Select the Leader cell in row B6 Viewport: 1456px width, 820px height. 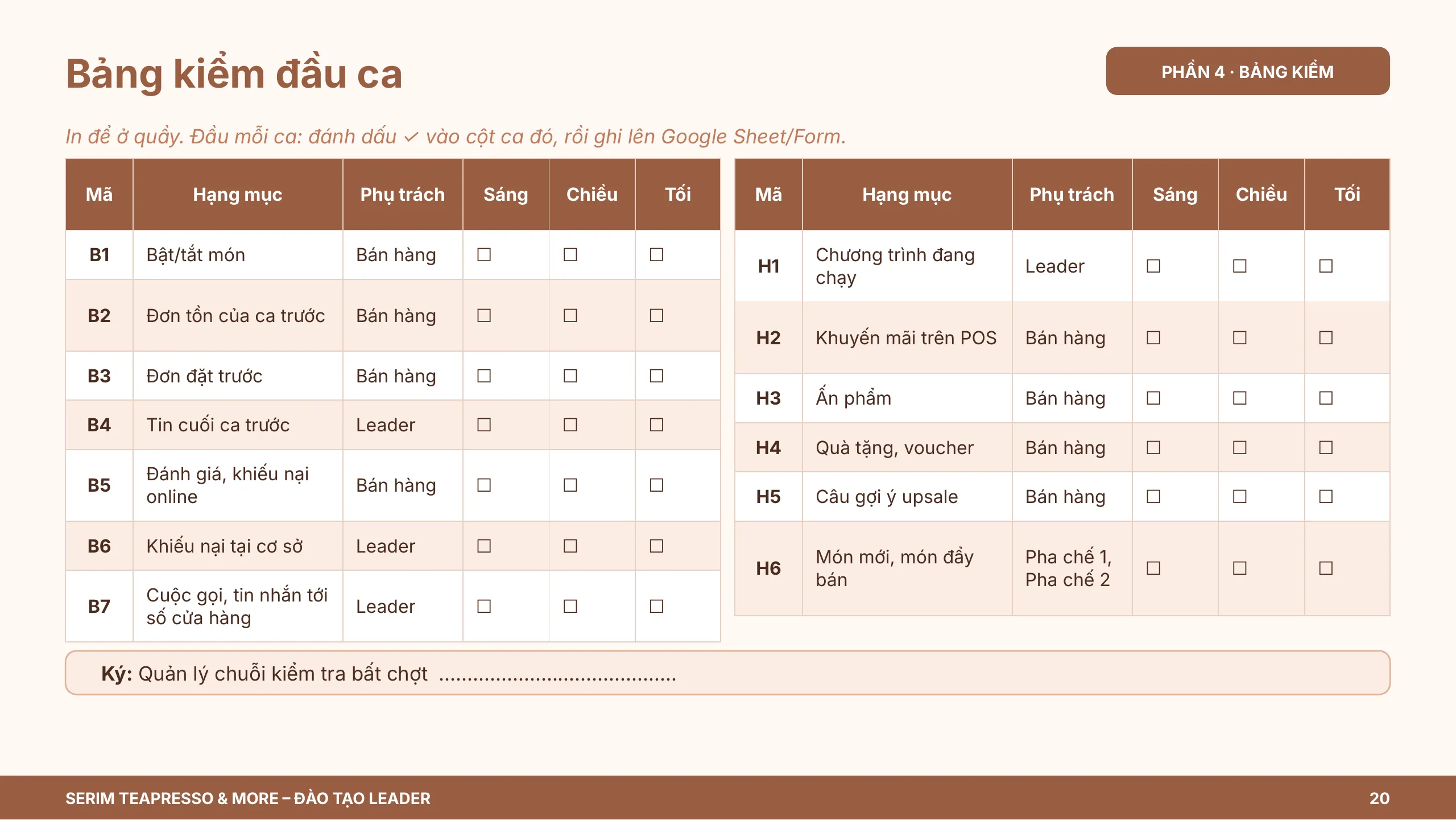click(x=403, y=546)
